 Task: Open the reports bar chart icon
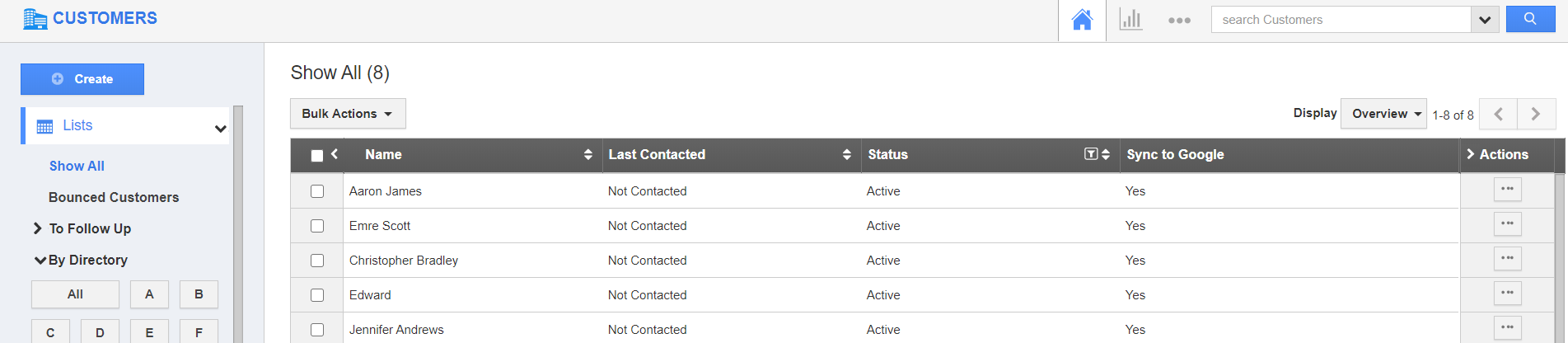1130,20
